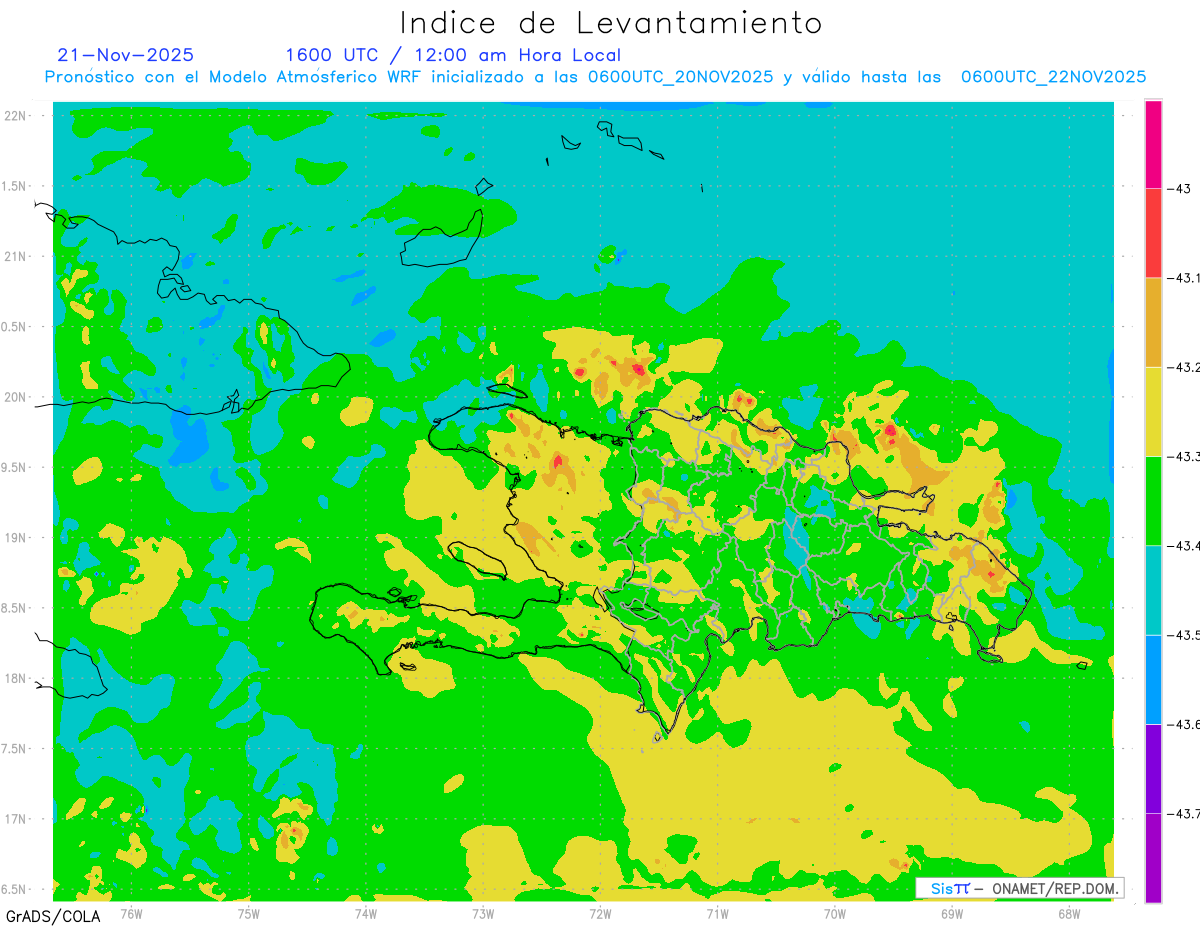Click the '76W' longitude label

point(131,913)
